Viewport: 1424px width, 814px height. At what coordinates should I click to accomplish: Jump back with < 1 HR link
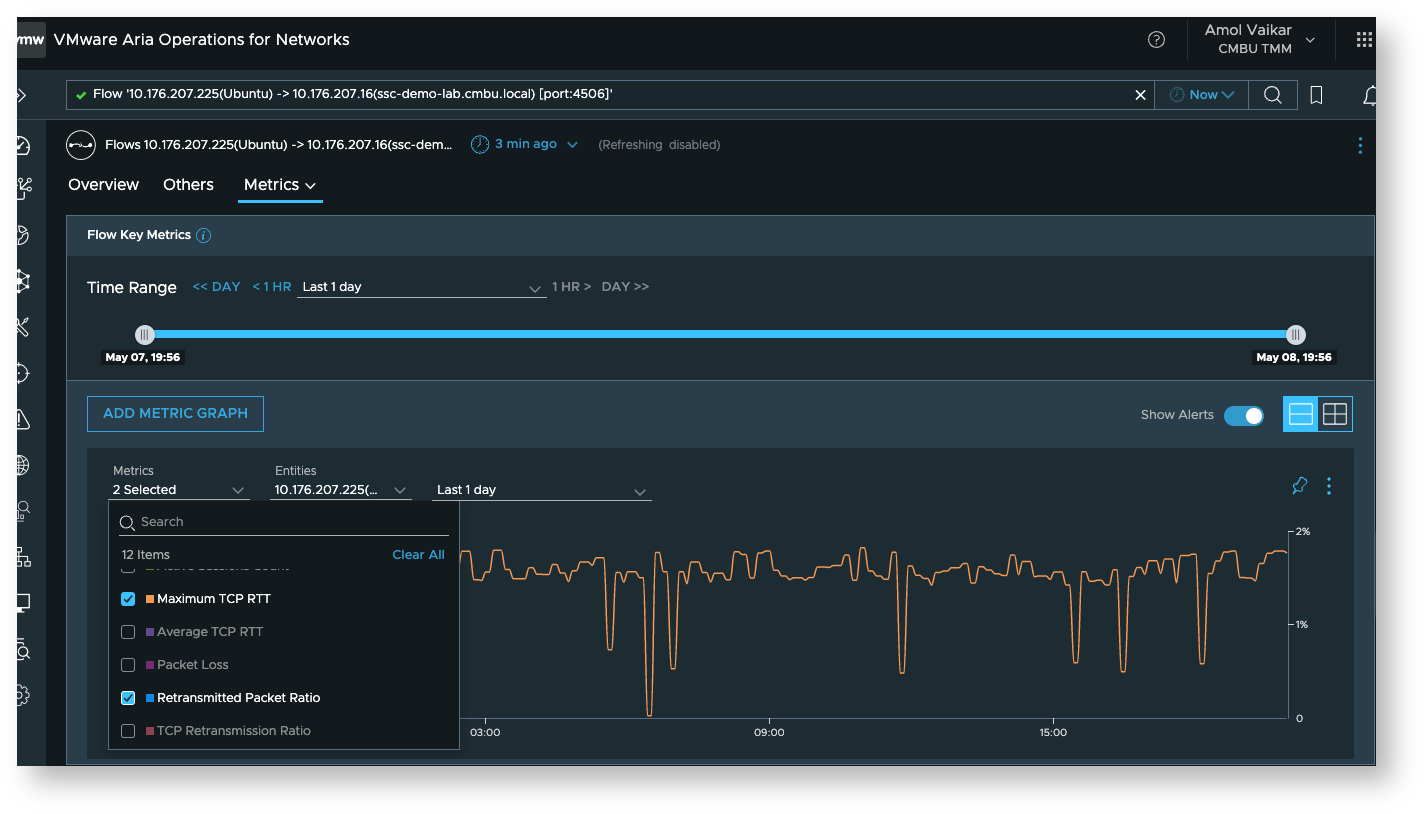(271, 287)
